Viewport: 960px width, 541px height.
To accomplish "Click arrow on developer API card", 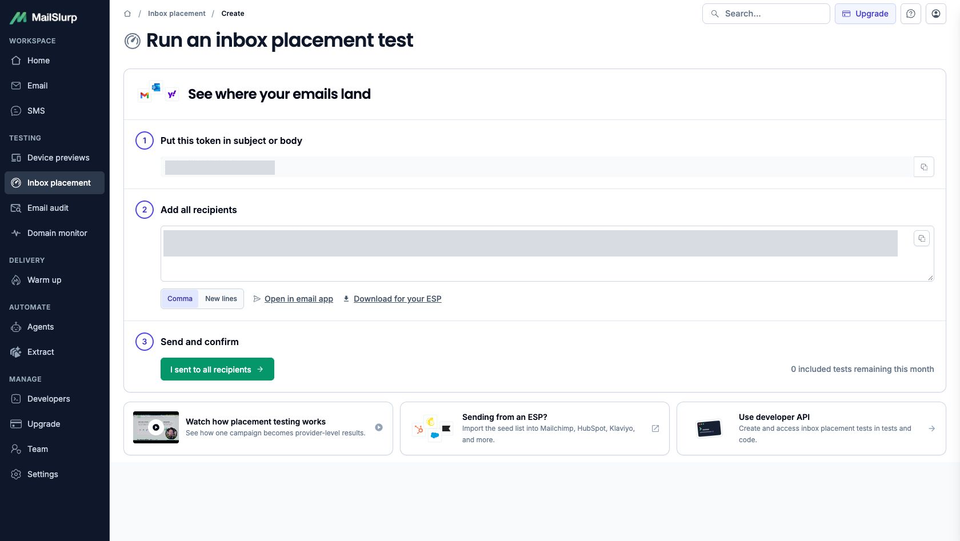I will coord(932,428).
